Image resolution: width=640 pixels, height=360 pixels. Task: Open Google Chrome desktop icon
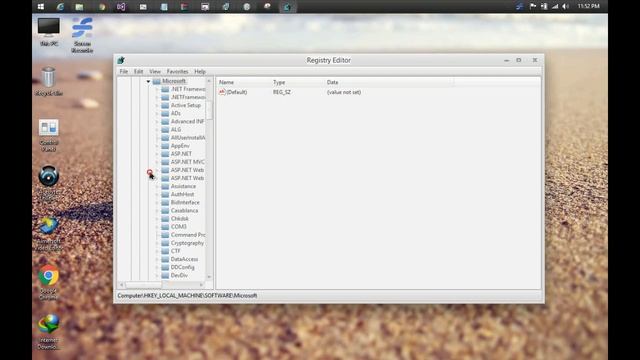[x=49, y=283]
